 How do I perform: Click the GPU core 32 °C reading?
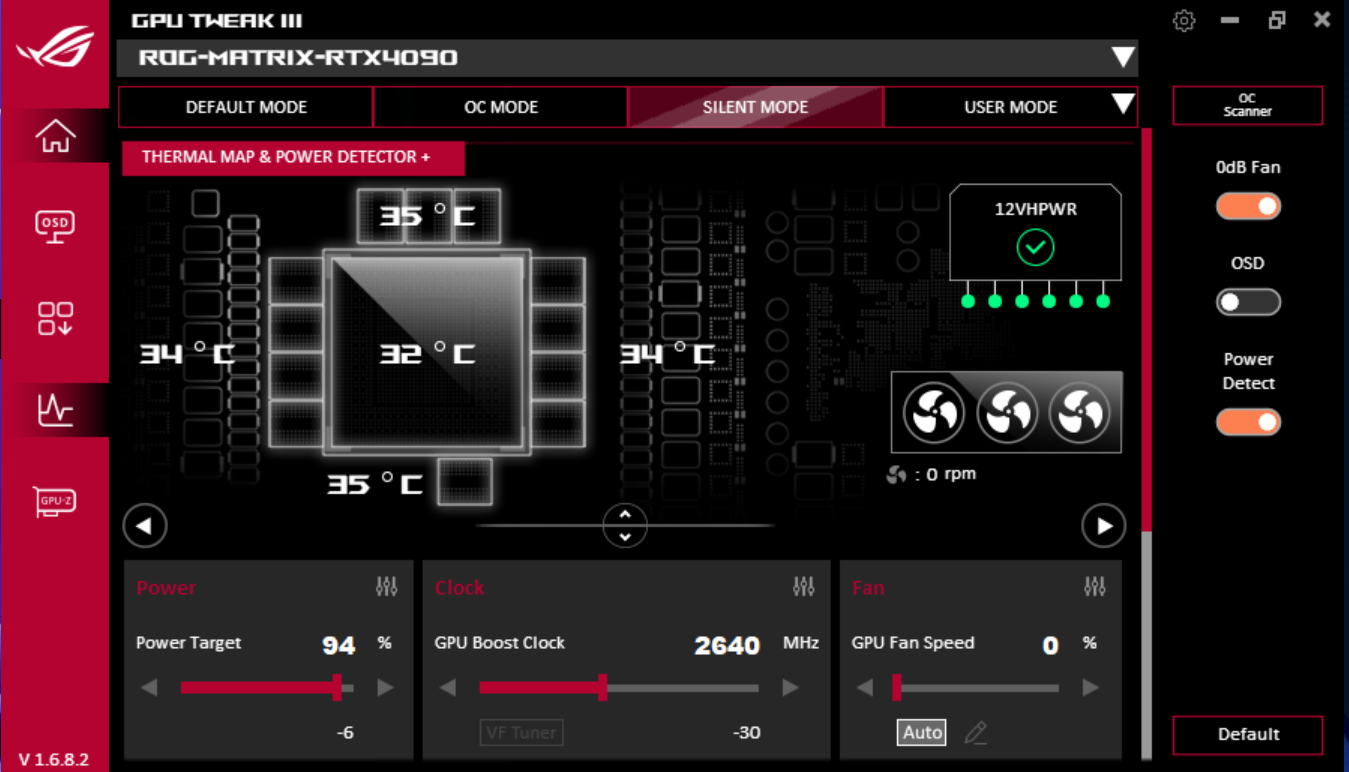coord(427,353)
